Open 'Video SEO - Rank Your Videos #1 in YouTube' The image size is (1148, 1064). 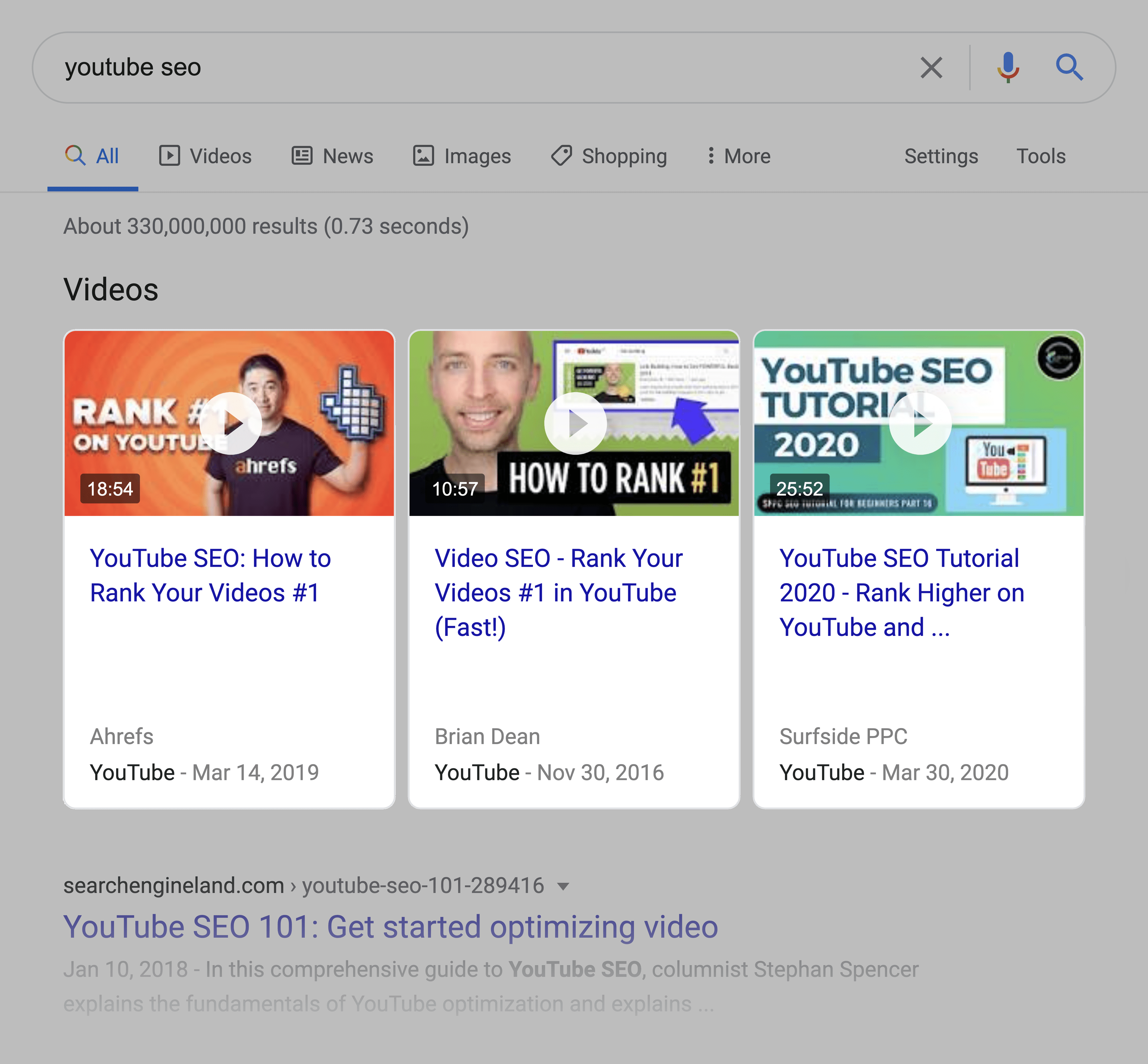pos(559,592)
